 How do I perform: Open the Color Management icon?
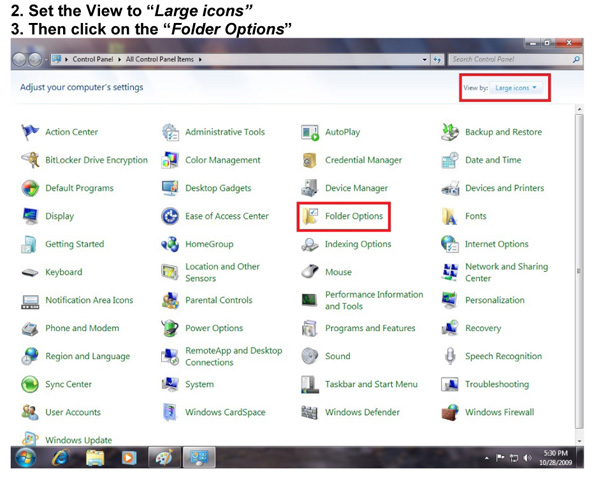[x=170, y=160]
